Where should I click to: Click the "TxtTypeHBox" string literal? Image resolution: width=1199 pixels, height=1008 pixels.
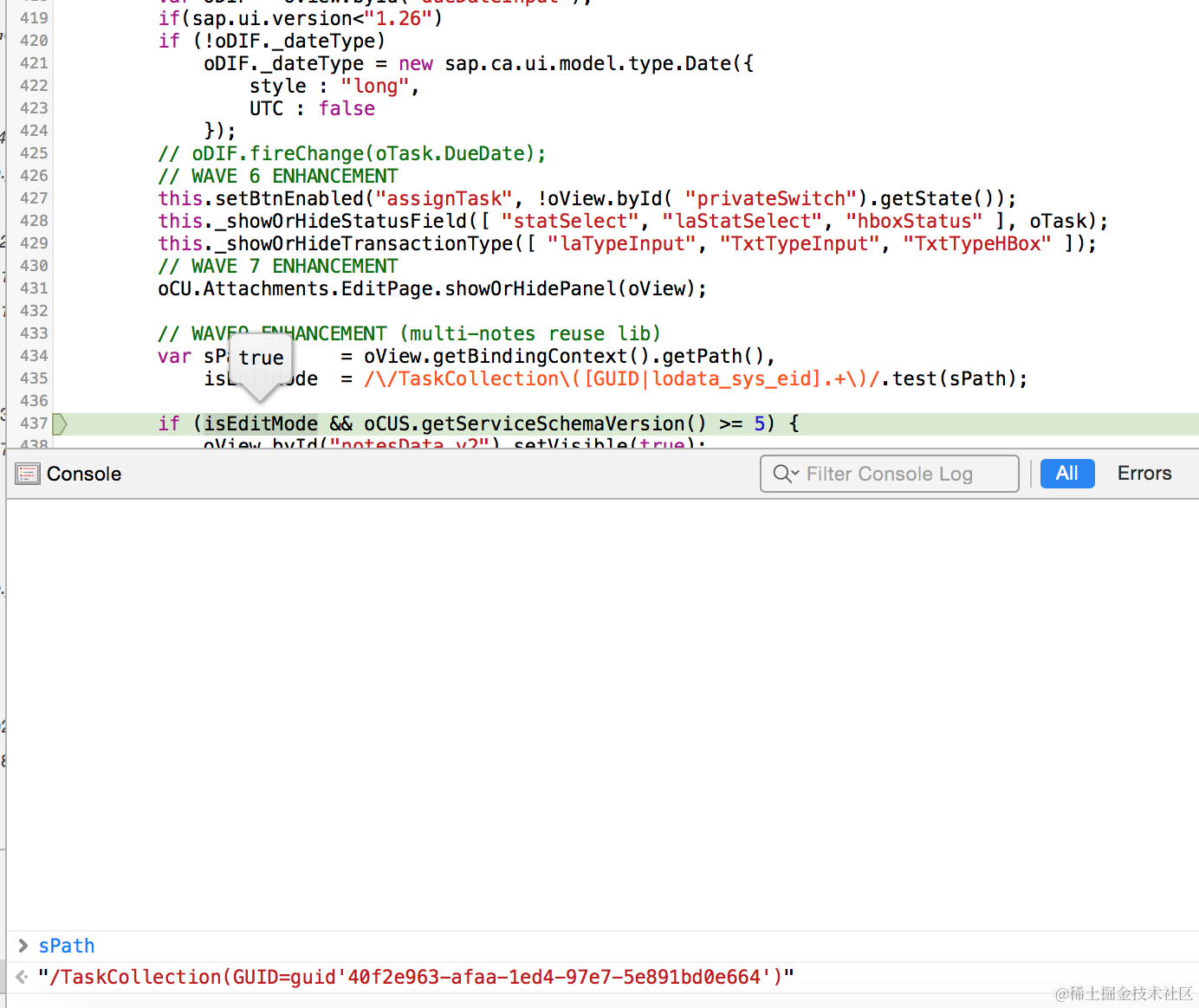(977, 243)
